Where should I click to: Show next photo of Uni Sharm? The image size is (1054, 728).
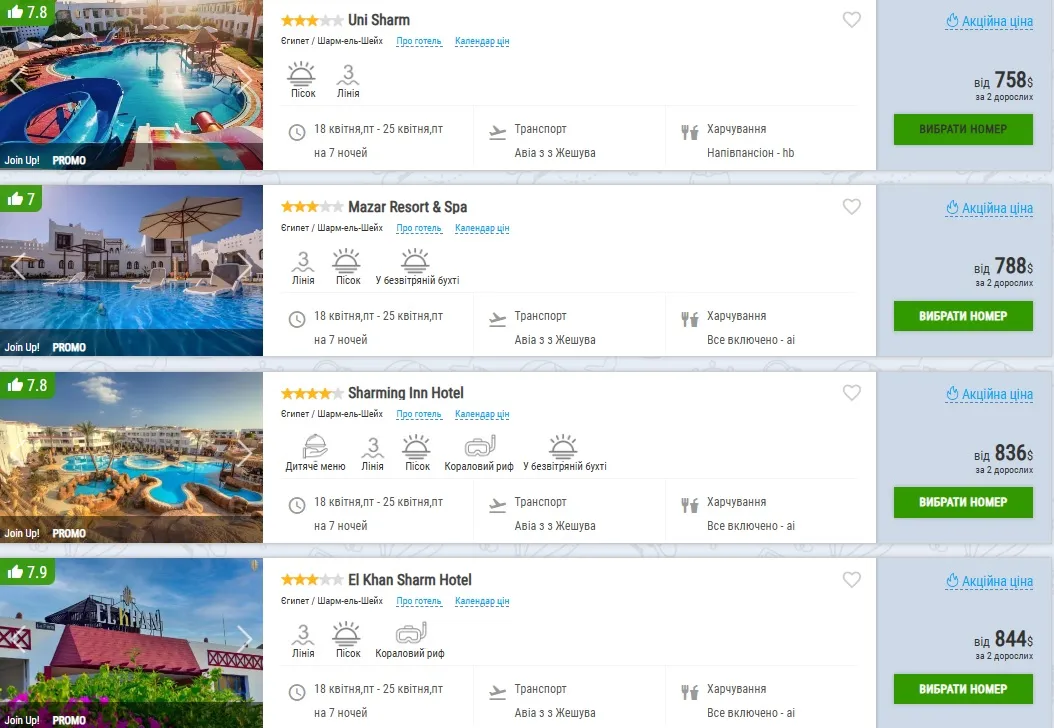coord(245,81)
